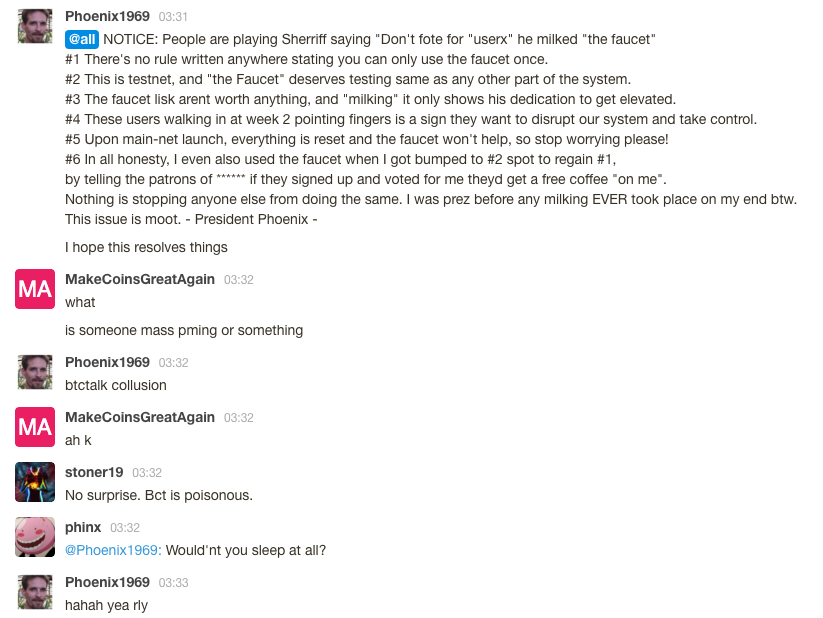Image resolution: width=823 pixels, height=618 pixels.
Task: Click Phoenix1969's avatar beside 'hahah yea rly'
Action: coord(35,592)
